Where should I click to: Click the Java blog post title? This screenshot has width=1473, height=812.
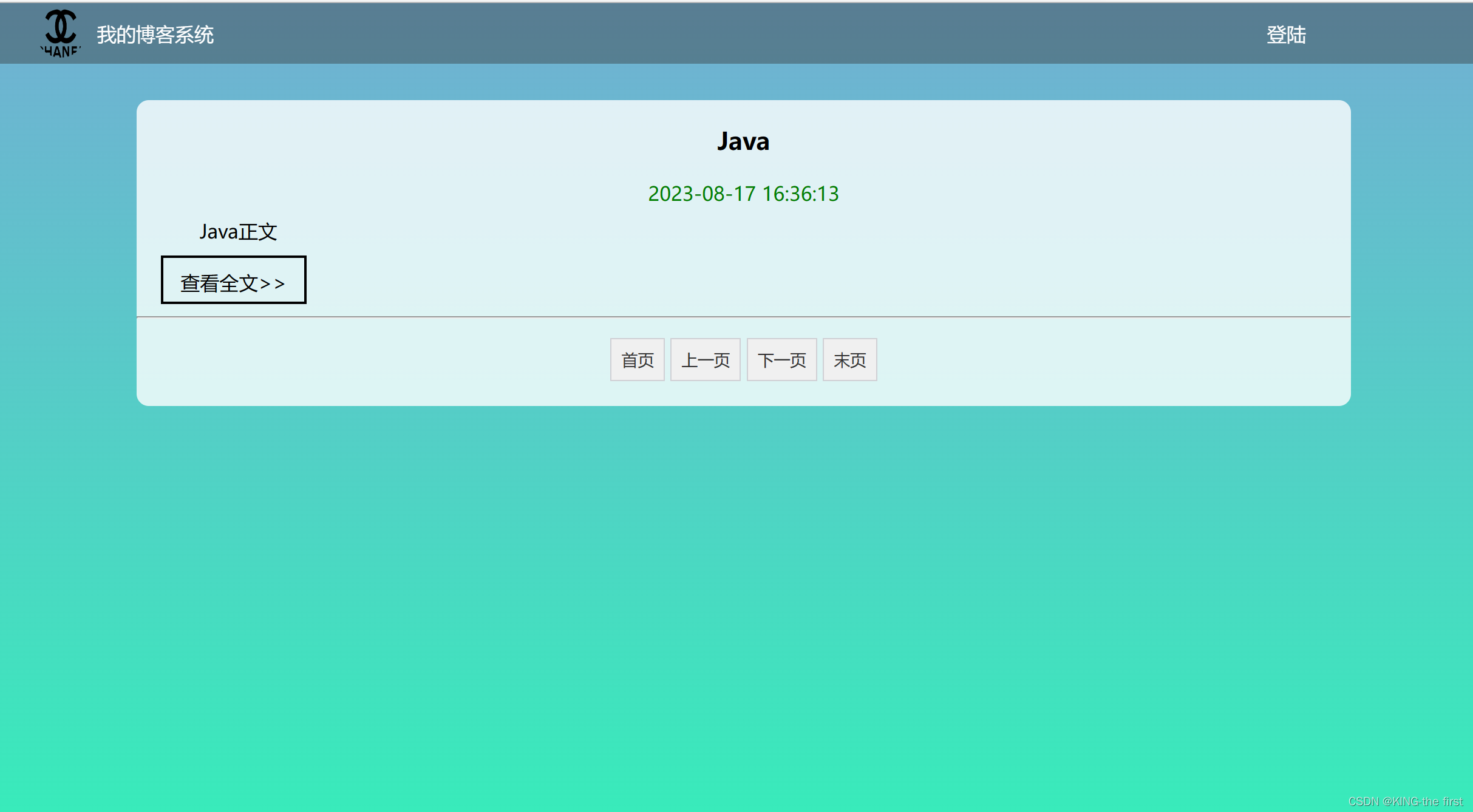pos(743,141)
